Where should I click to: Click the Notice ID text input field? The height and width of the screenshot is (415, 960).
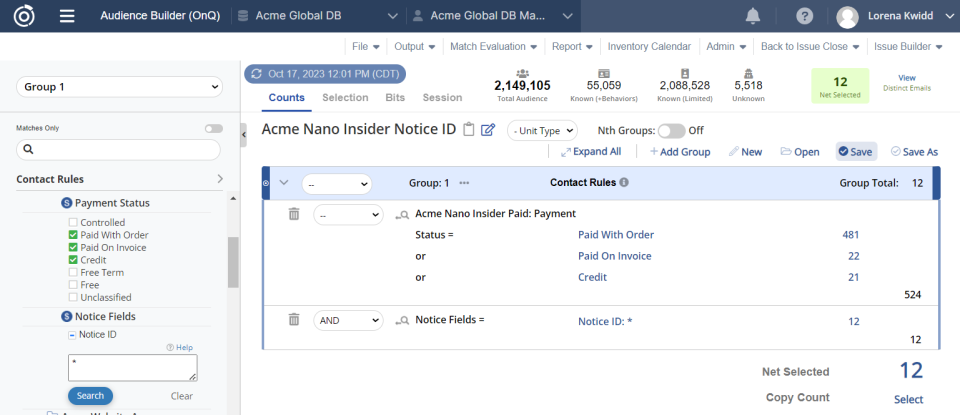pos(132,367)
